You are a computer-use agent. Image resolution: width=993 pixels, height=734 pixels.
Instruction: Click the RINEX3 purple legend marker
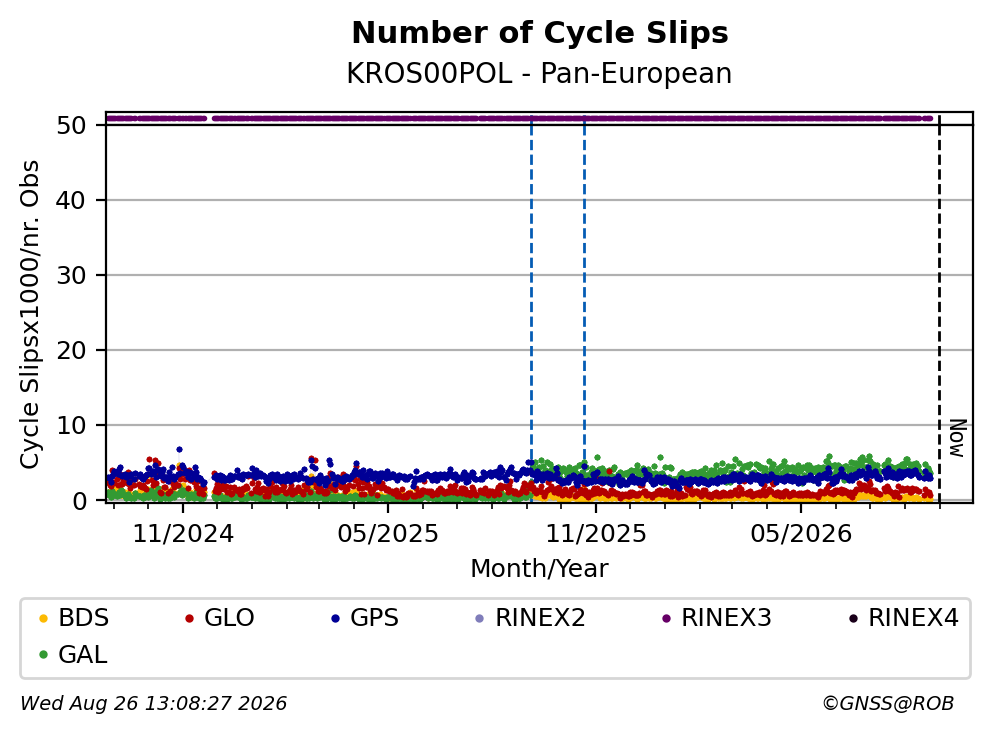click(x=666, y=618)
